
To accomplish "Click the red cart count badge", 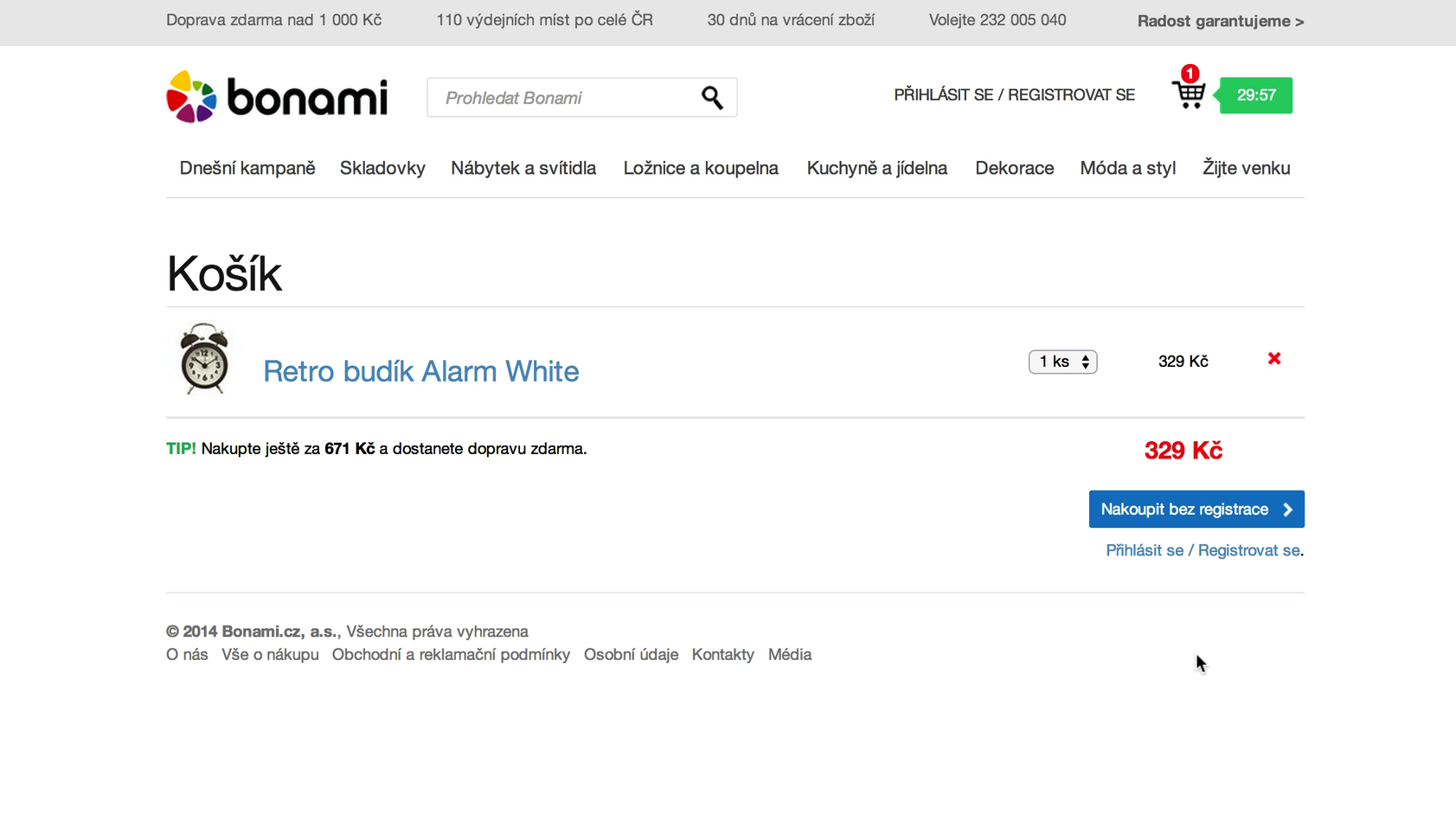I will coord(1190,74).
